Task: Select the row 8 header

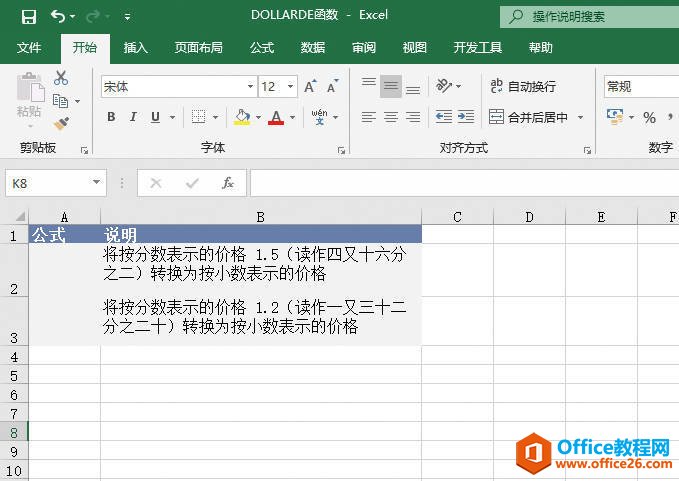Action: click(14, 432)
